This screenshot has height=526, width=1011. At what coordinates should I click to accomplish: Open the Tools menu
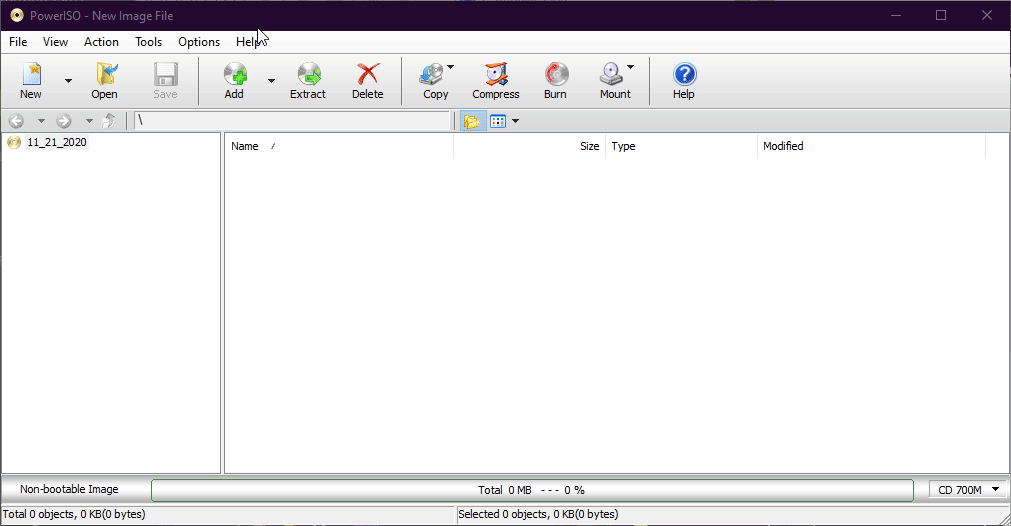[149, 42]
